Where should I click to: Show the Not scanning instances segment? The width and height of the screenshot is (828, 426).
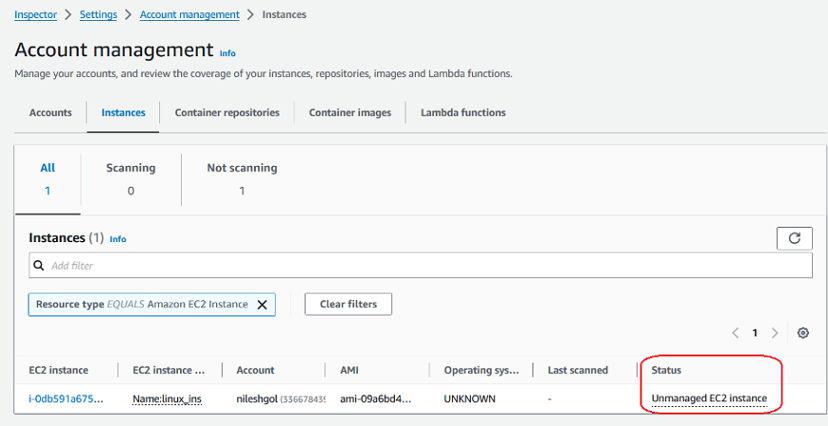[241, 179]
